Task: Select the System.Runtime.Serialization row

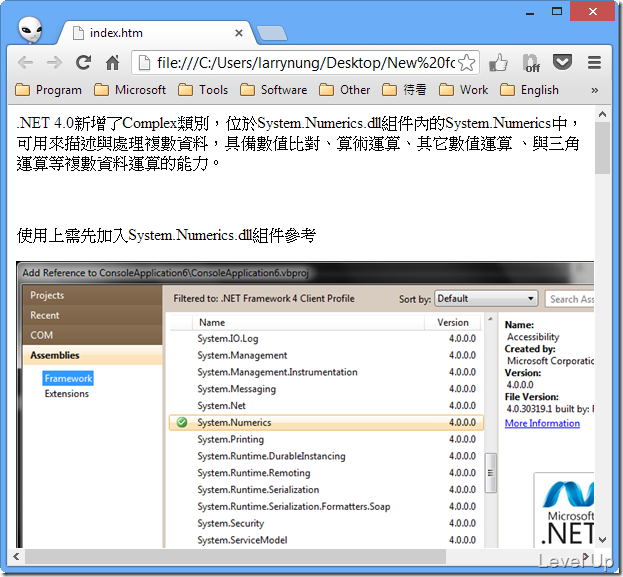Action: click(326, 489)
